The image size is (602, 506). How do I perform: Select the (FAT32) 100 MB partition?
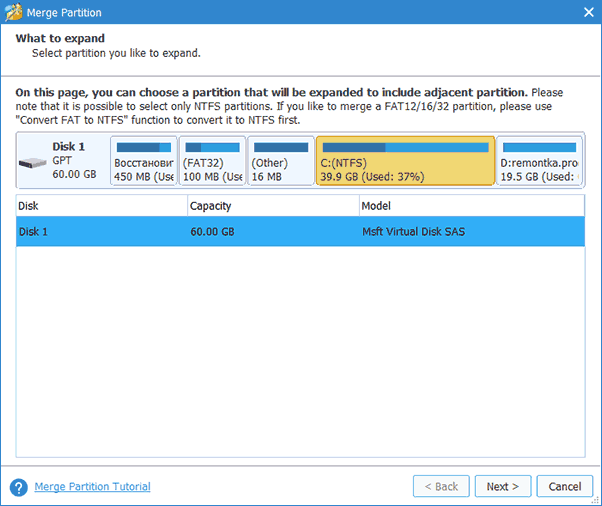(212, 161)
